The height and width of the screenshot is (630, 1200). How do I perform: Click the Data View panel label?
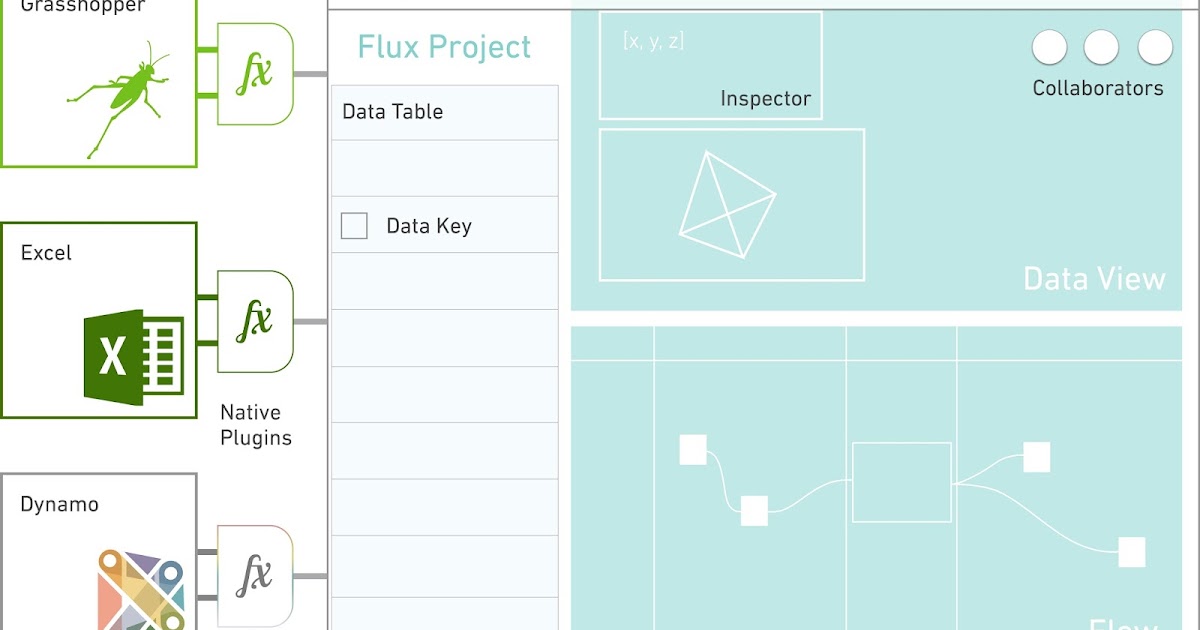pyautogui.click(x=1094, y=278)
